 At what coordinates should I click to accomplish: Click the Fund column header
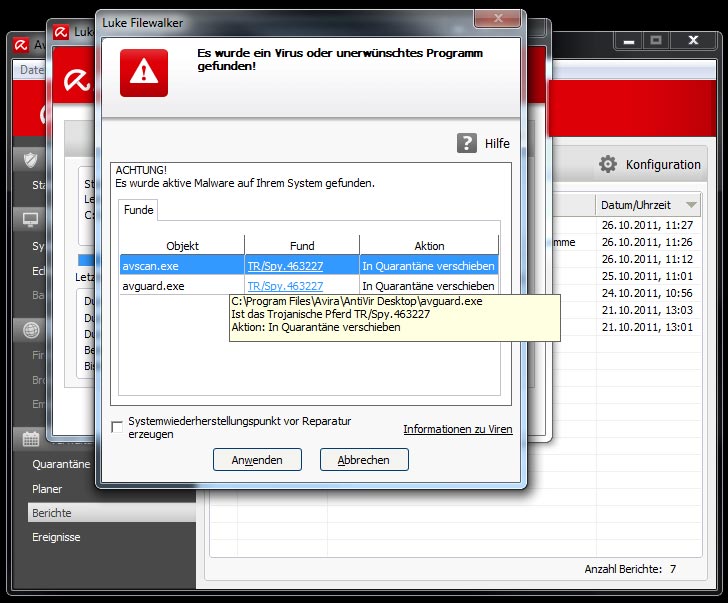[x=302, y=246]
